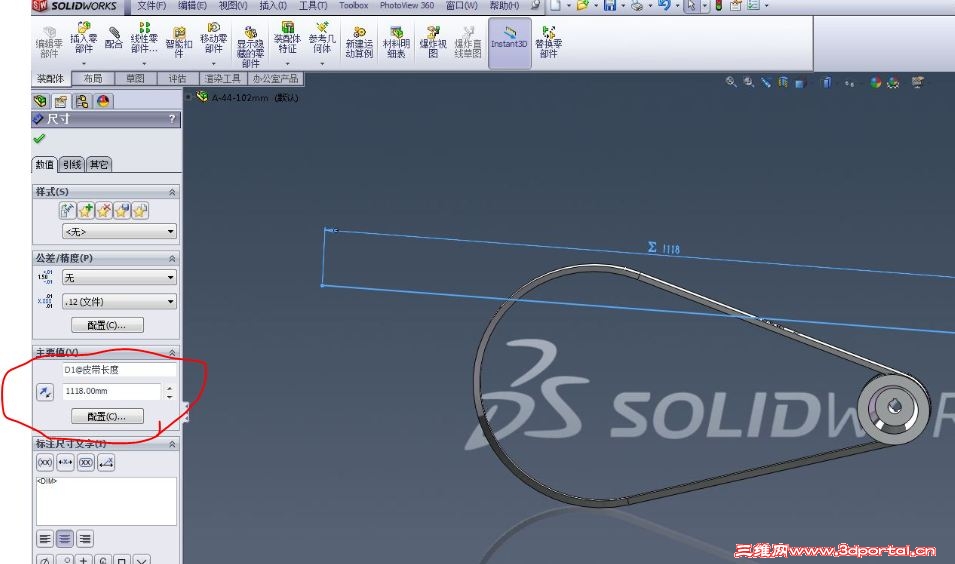Open the PhotoView 360 menu
The height and width of the screenshot is (564, 955).
[x=407, y=5]
